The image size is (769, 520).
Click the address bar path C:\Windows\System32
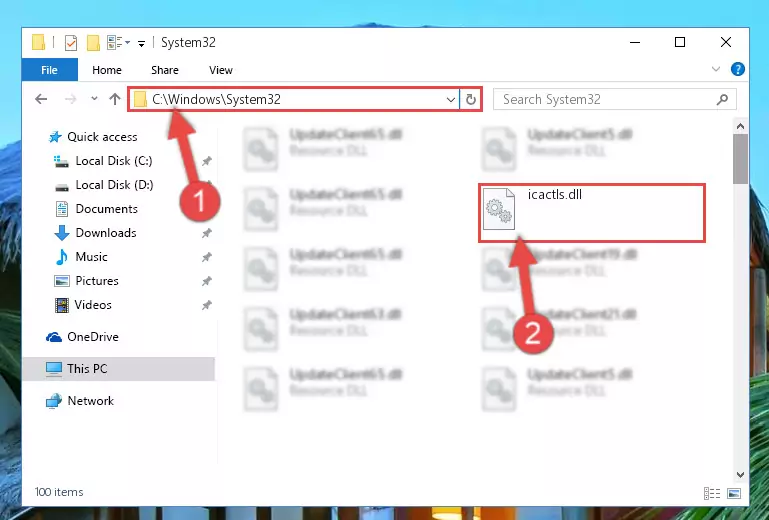click(216, 100)
